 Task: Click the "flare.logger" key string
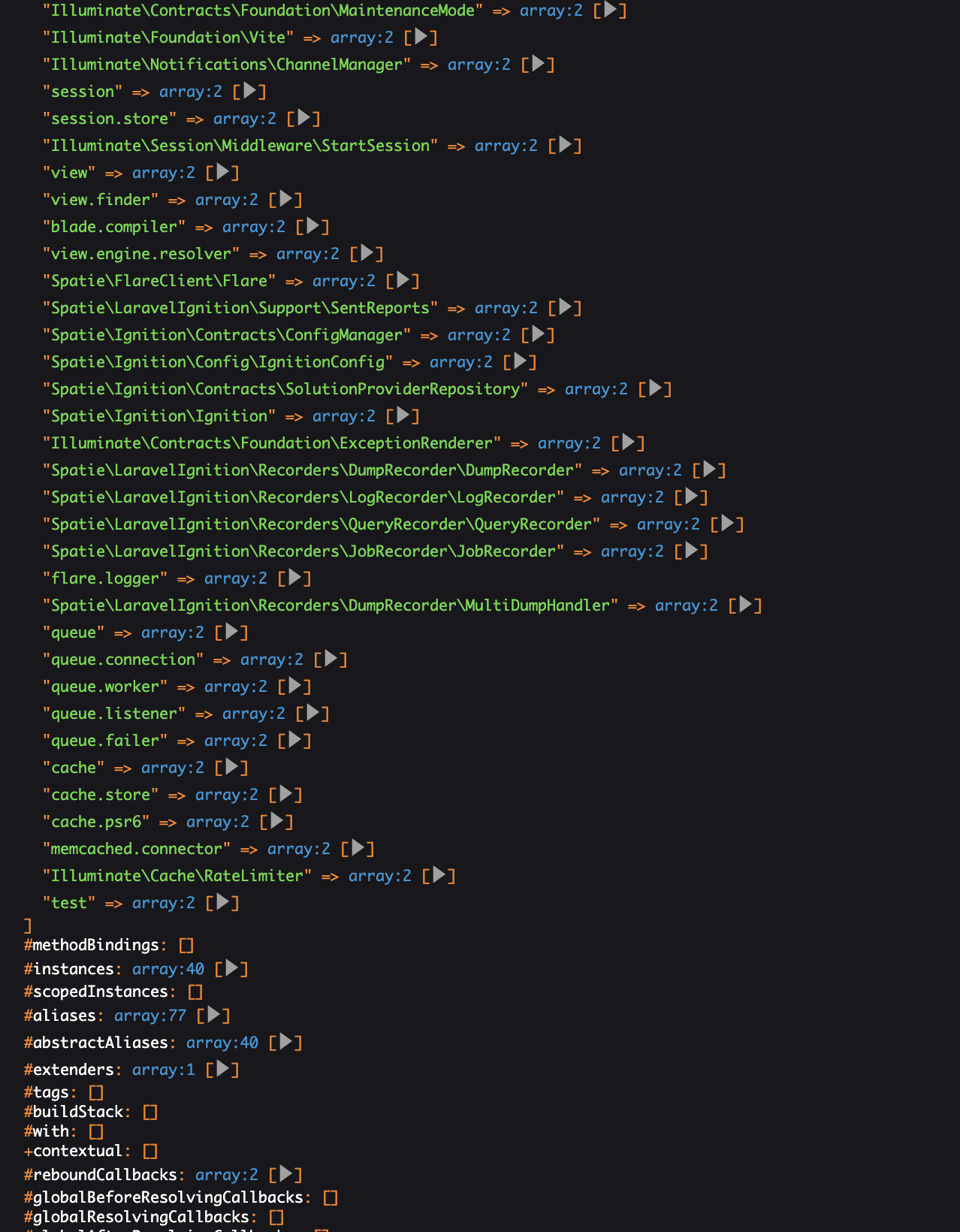105,578
